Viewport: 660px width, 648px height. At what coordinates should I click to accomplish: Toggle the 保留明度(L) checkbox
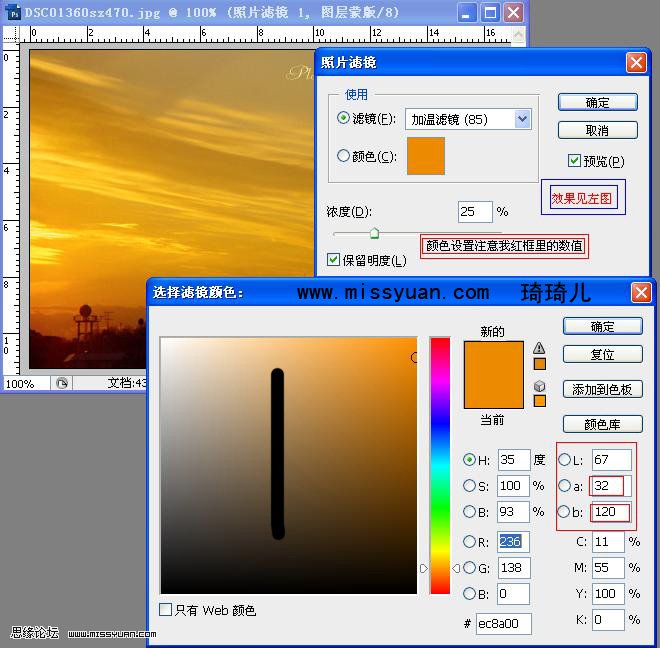click(333, 259)
